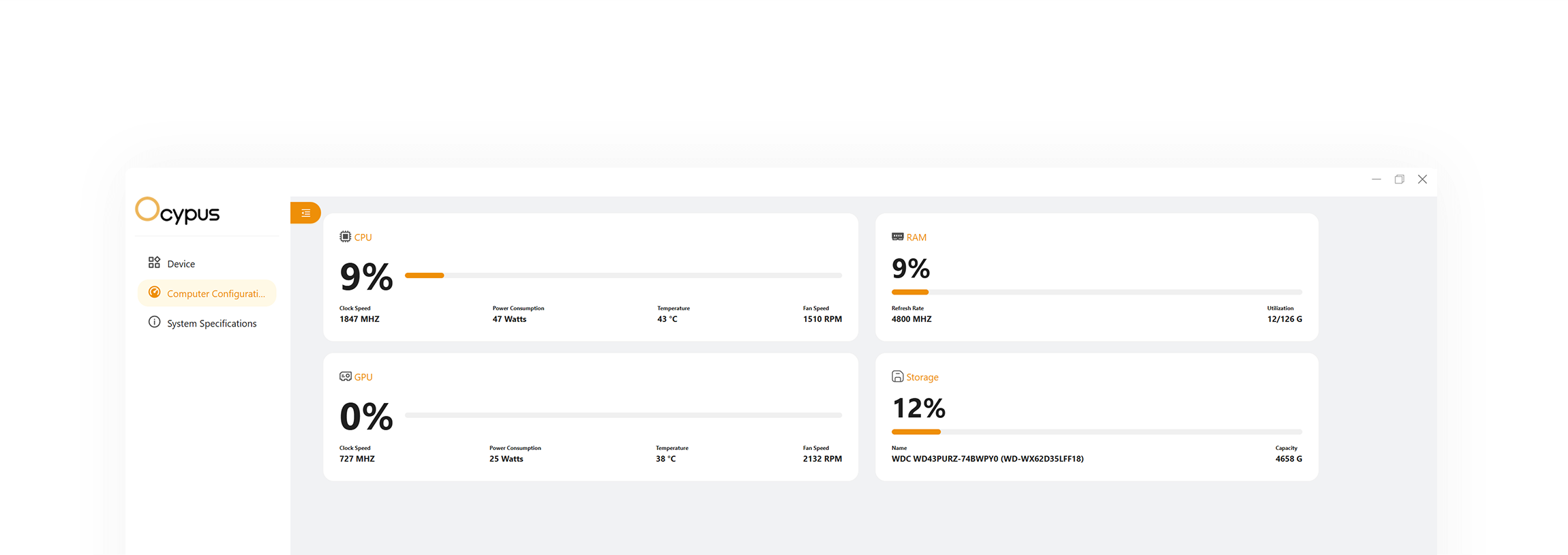Click the WDC storage drive name
This screenshot has height=555, width=1568.
pos(987,459)
